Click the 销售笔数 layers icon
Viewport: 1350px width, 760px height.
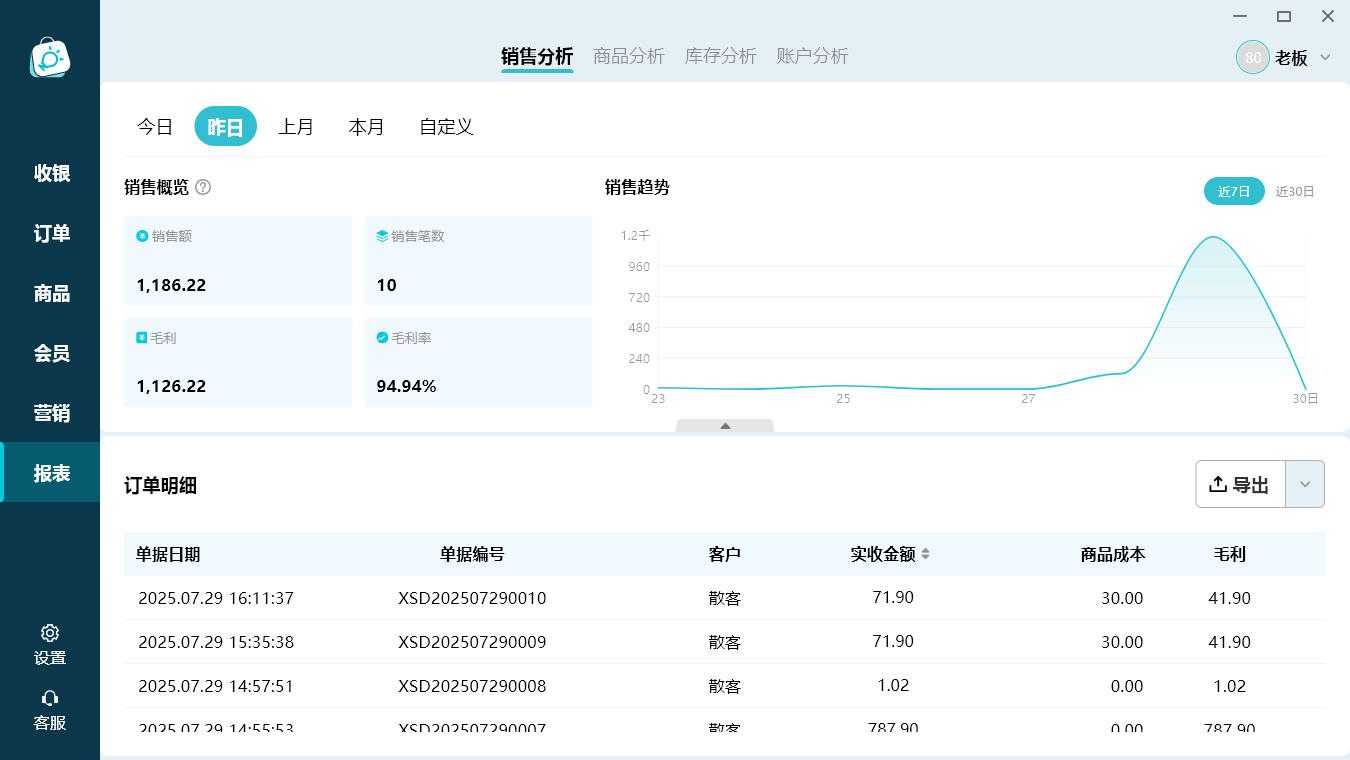click(382, 236)
